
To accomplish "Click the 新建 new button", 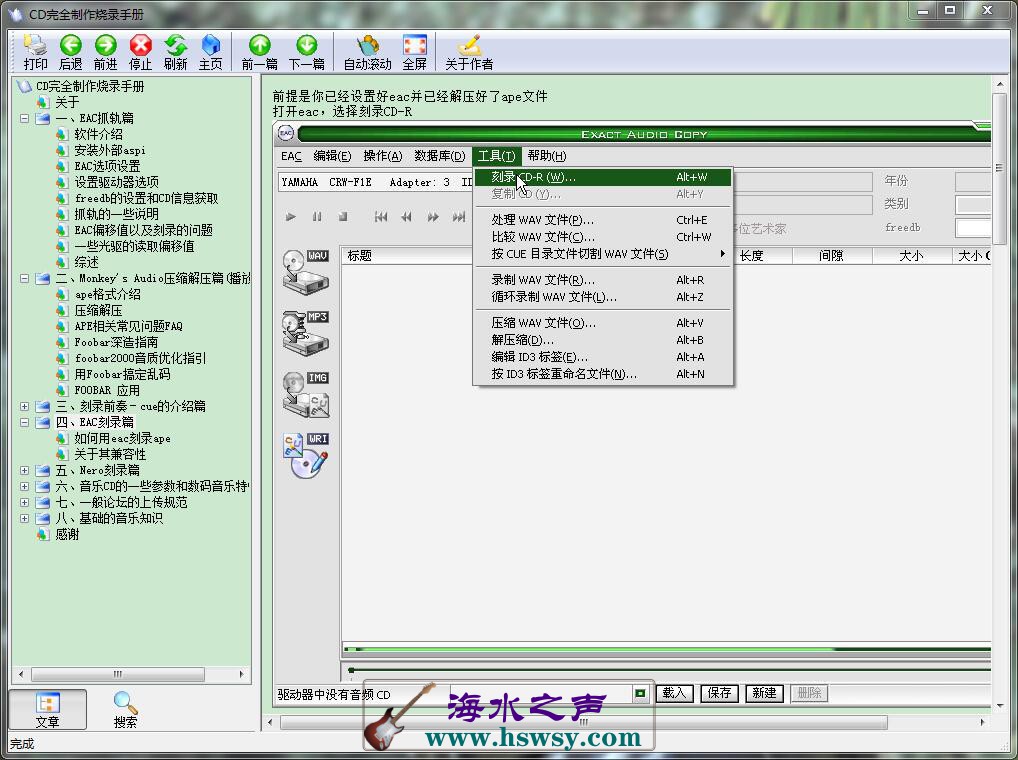I will click(764, 693).
